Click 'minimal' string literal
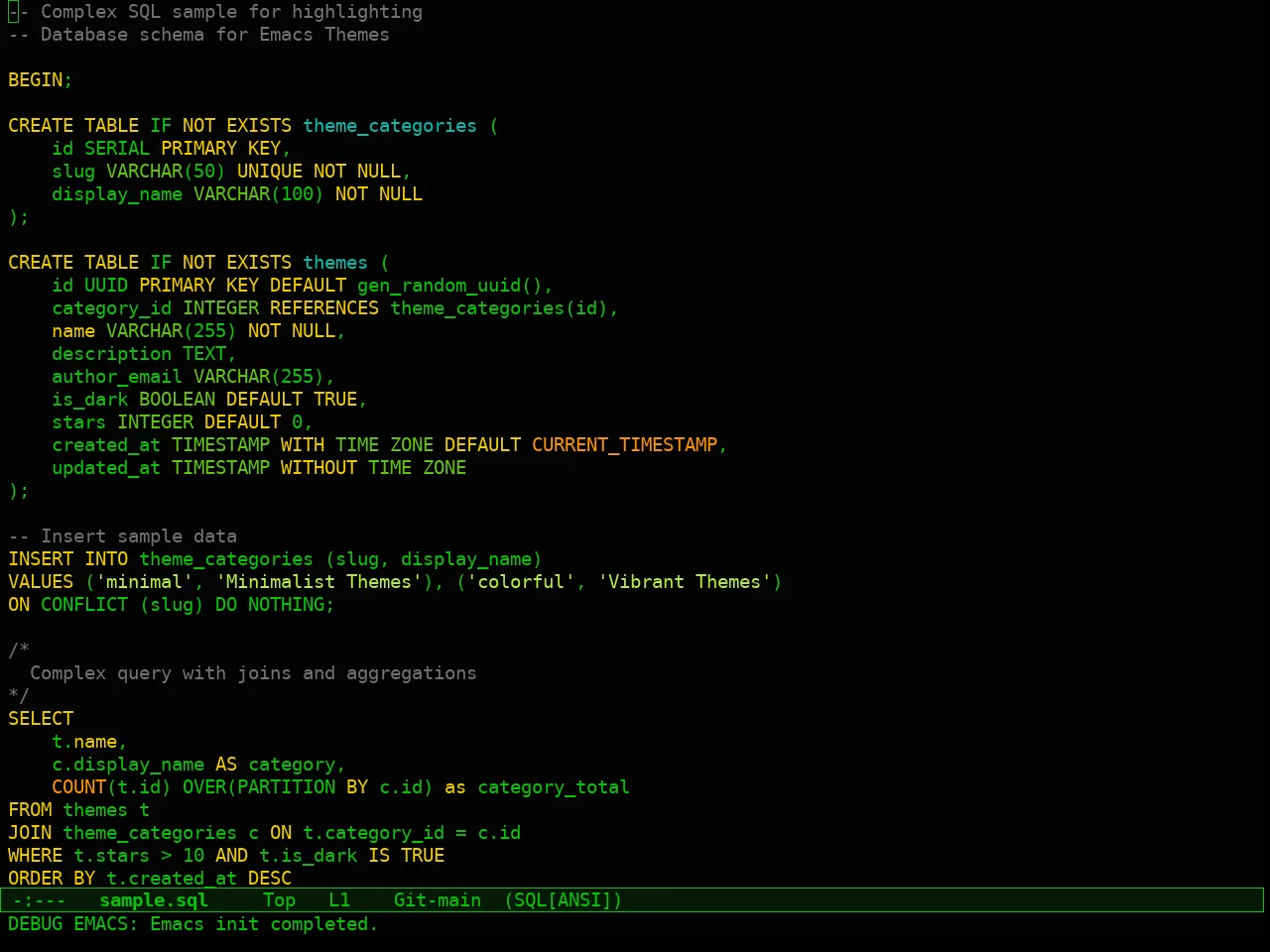Screen dimensions: 1270x952 pos(144,582)
